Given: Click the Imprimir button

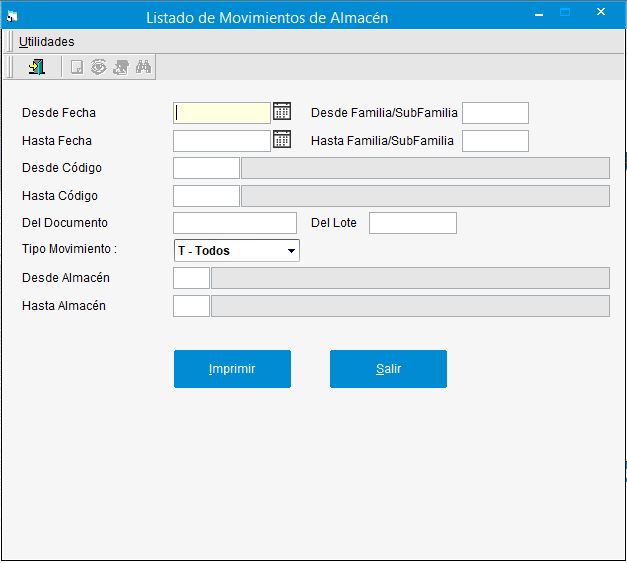Looking at the screenshot, I should [x=232, y=369].
